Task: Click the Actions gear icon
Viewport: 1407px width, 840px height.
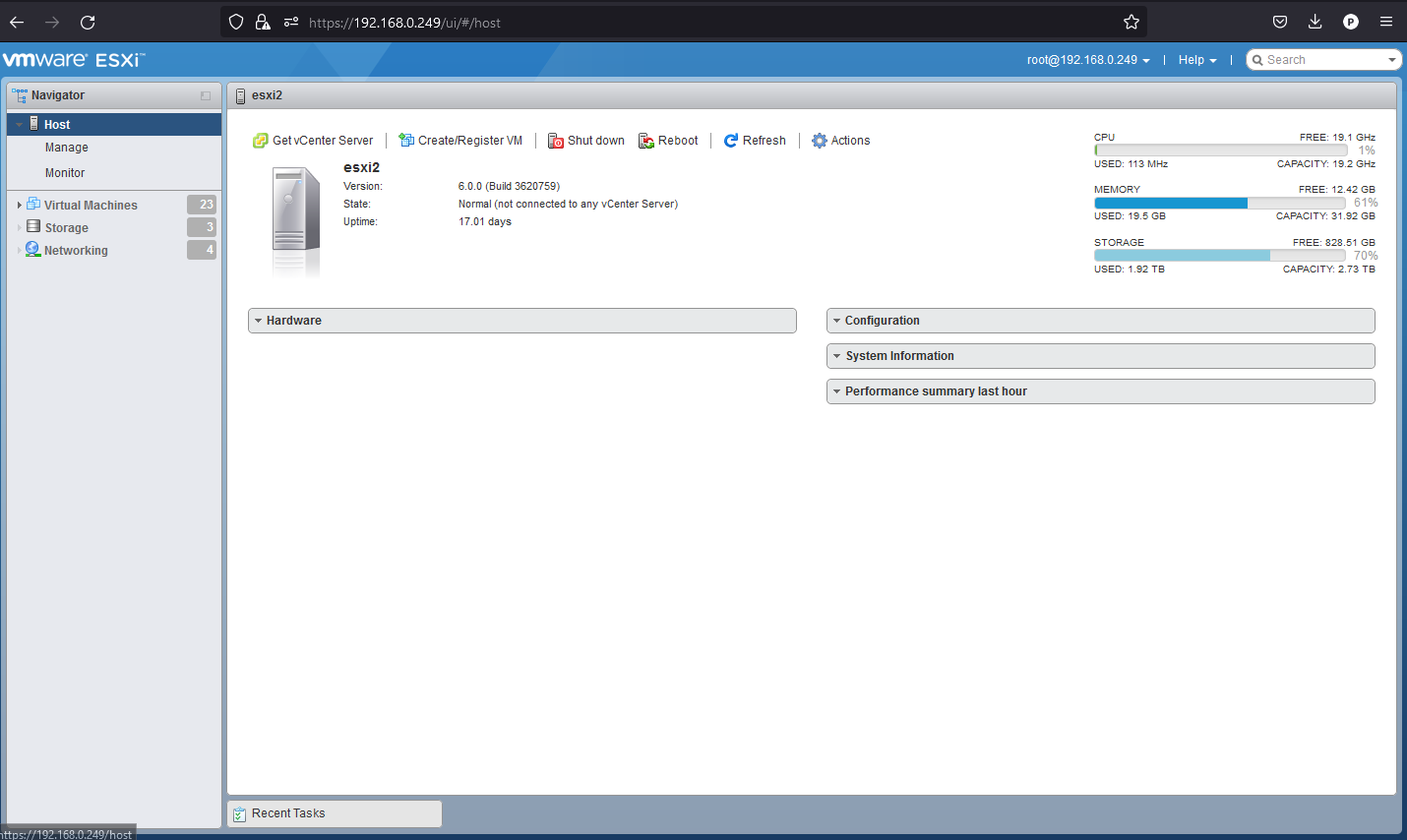Action: 820,141
